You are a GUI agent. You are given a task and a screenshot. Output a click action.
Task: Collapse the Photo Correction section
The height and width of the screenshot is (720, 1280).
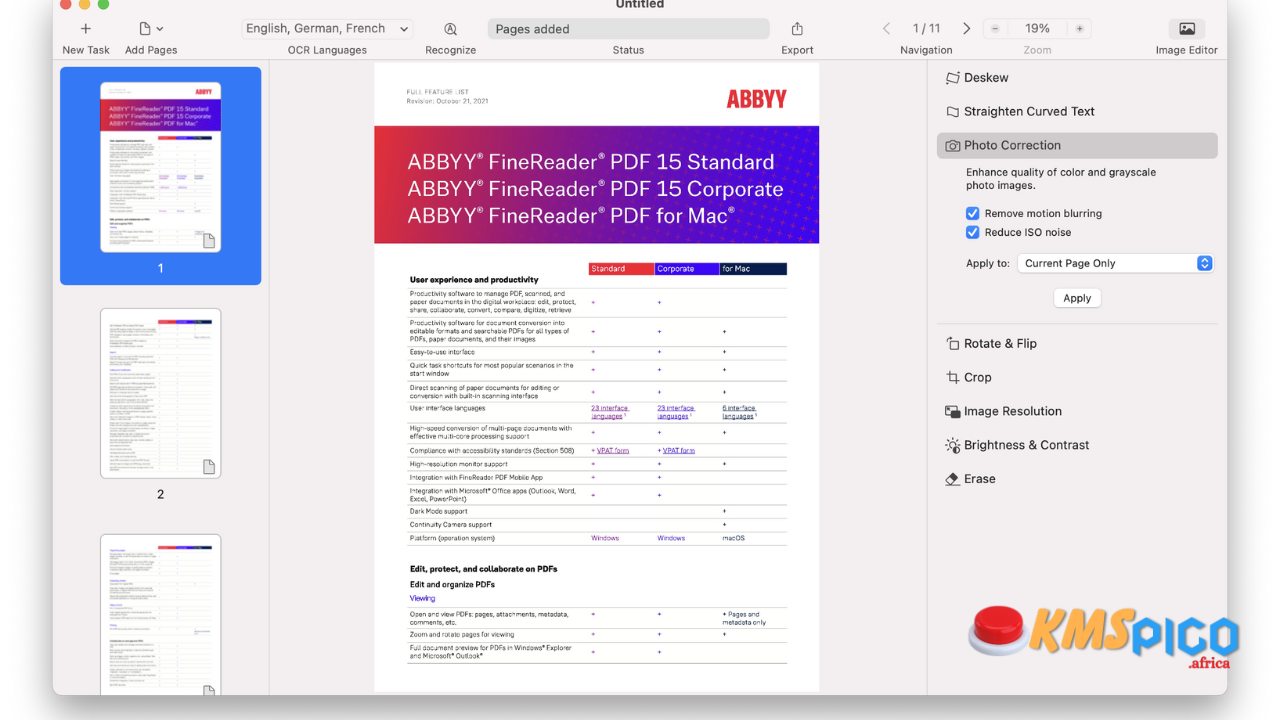pos(1077,145)
